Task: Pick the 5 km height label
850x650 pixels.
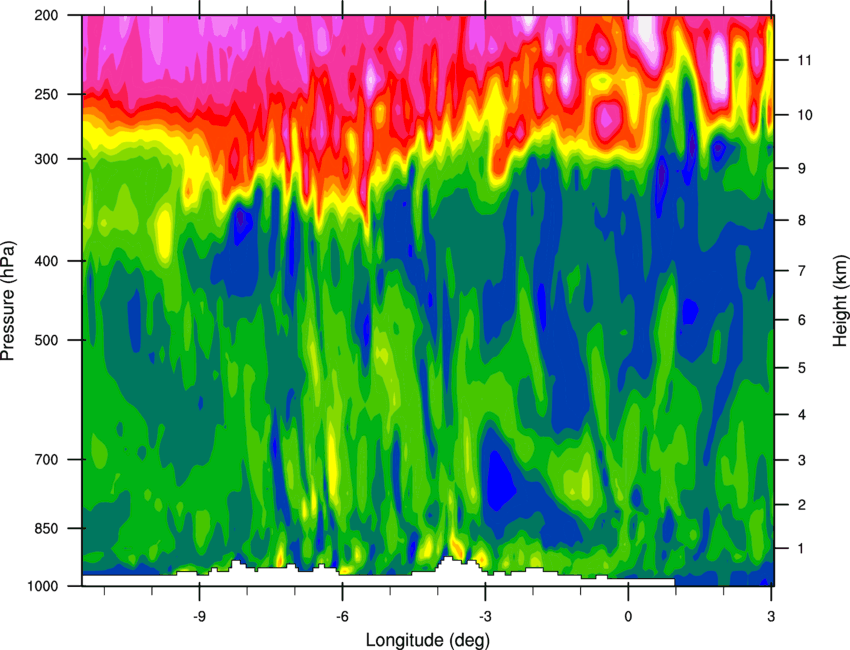Action: [801, 368]
